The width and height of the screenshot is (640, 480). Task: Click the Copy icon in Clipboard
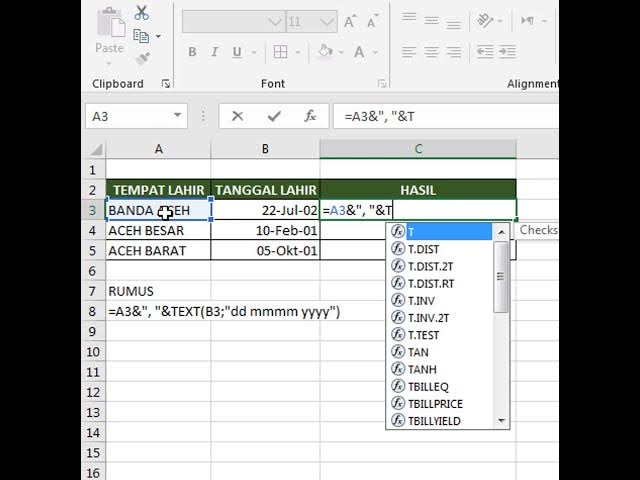click(x=141, y=36)
